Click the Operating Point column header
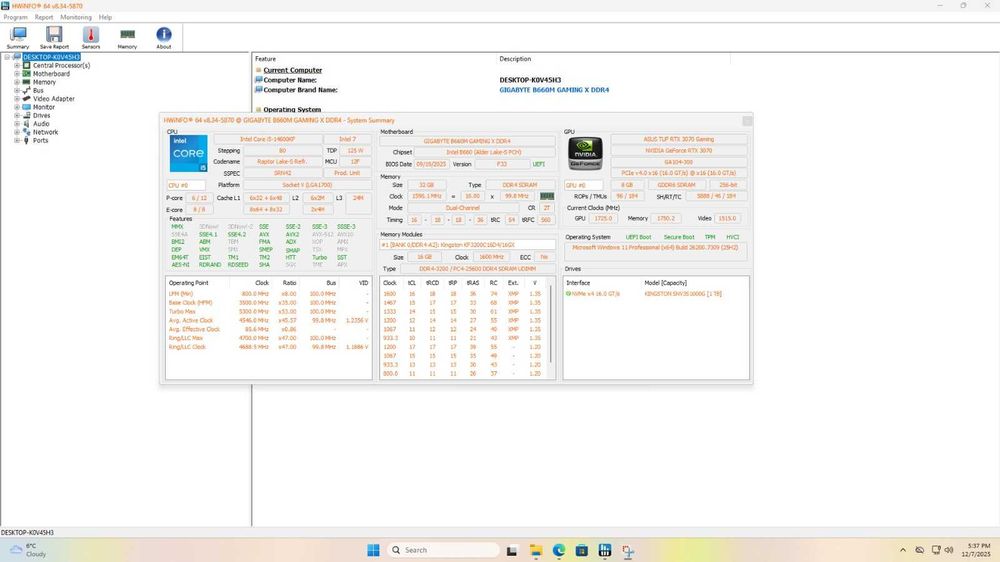 189,283
